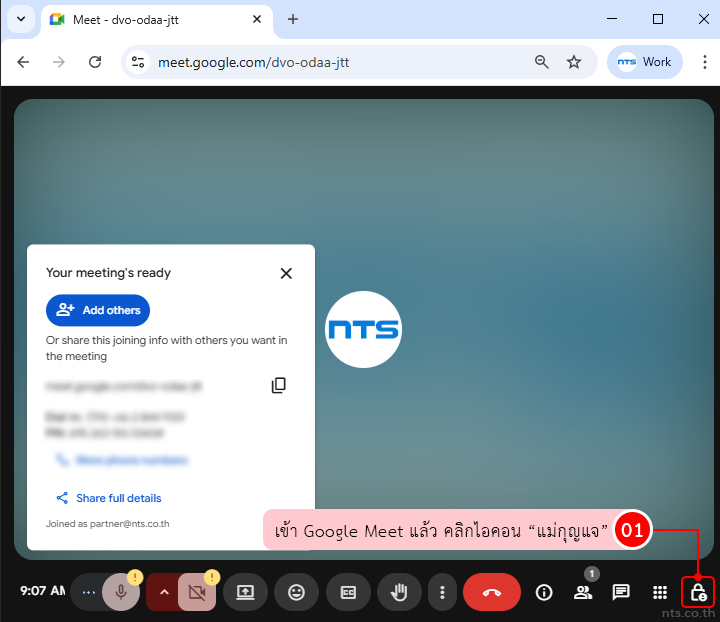Click Share full details link
This screenshot has width=720, height=622.
tap(108, 498)
